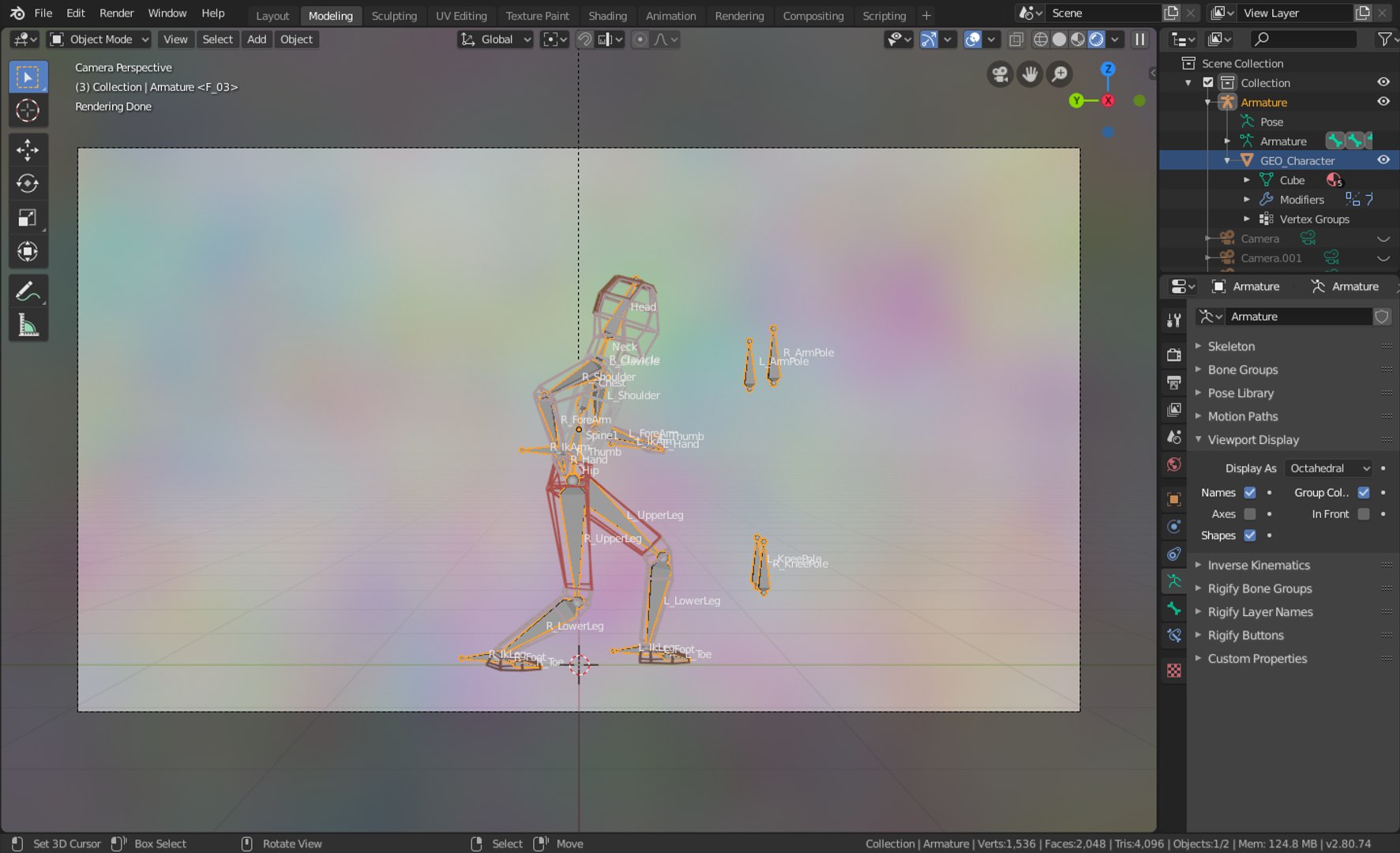The image size is (1400, 853).
Task: Open the Active Tool settings tab
Action: (1174, 320)
